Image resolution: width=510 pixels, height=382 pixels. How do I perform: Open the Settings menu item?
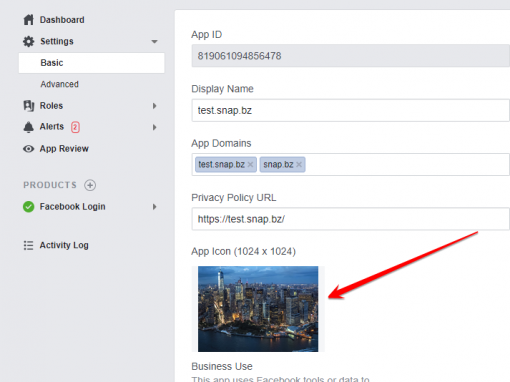pyautogui.click(x=57, y=41)
